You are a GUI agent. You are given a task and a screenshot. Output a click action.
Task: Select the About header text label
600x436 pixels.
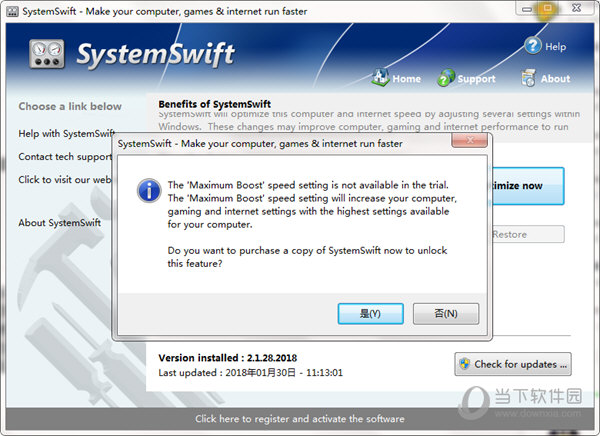point(555,79)
